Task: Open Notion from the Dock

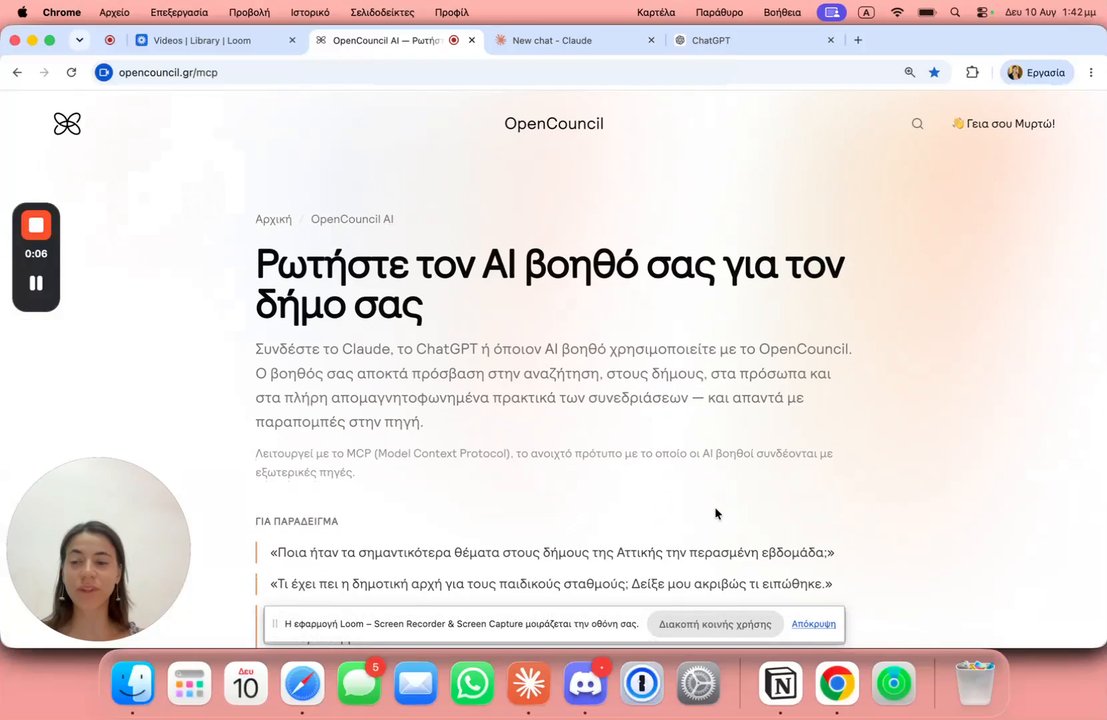Action: 780,683
